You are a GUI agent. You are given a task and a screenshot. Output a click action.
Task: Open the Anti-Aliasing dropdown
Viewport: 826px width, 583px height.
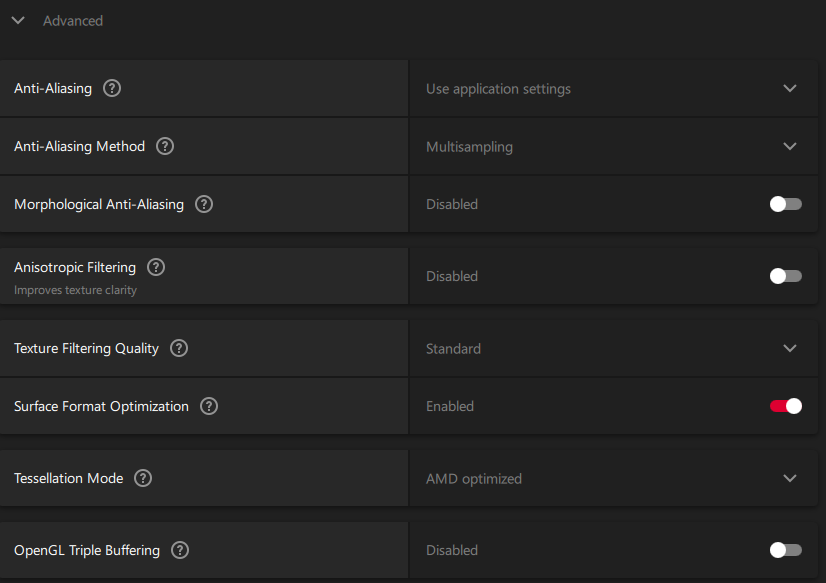click(790, 88)
